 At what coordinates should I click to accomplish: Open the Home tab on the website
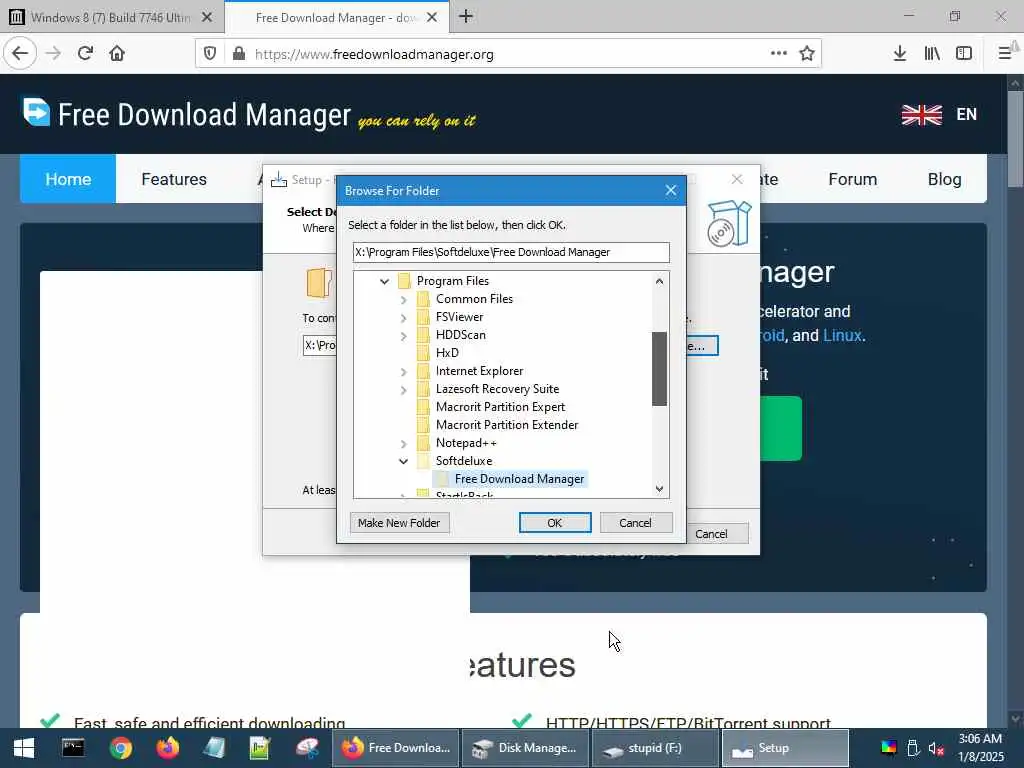(x=68, y=179)
